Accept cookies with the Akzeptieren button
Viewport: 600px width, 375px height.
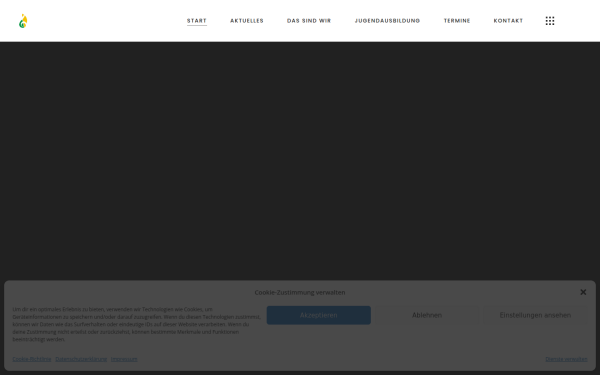(x=319, y=315)
